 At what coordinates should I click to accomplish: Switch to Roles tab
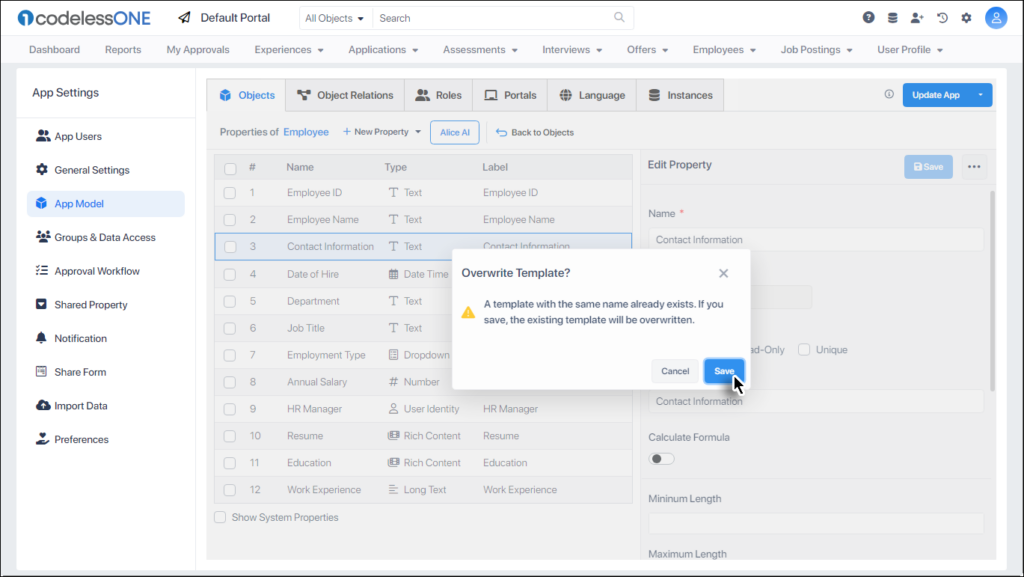pyautogui.click(x=438, y=95)
